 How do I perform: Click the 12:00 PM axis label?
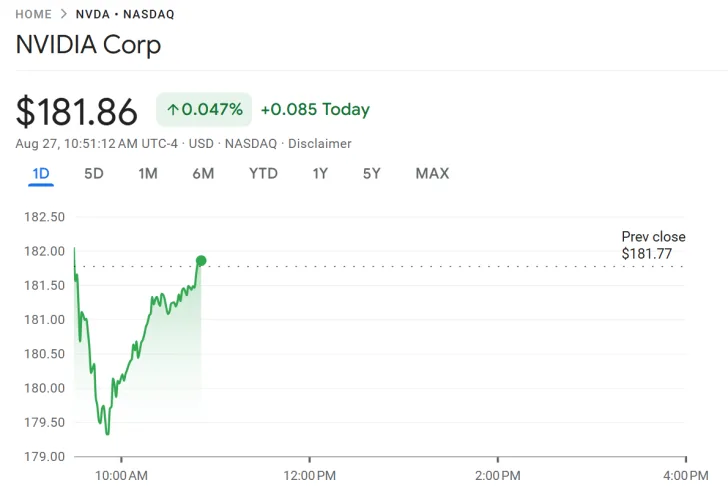pos(309,474)
